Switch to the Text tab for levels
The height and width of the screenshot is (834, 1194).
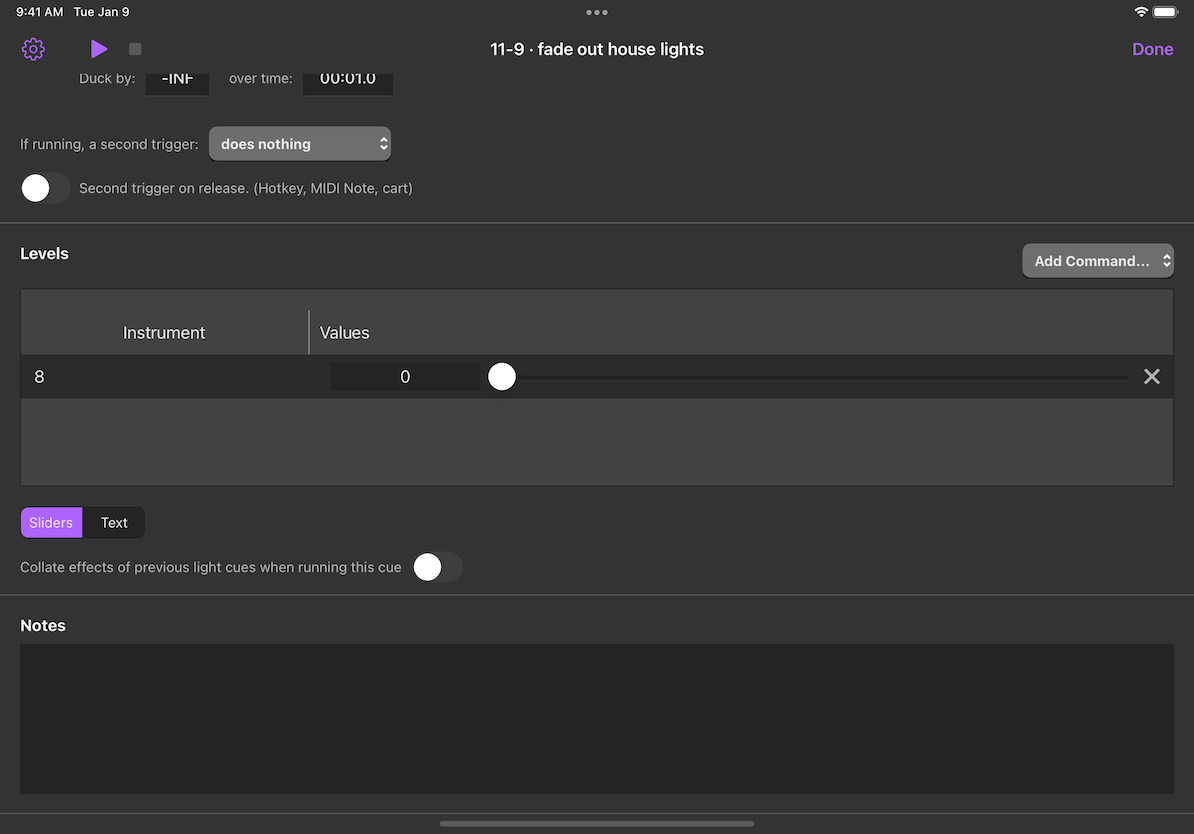click(113, 522)
